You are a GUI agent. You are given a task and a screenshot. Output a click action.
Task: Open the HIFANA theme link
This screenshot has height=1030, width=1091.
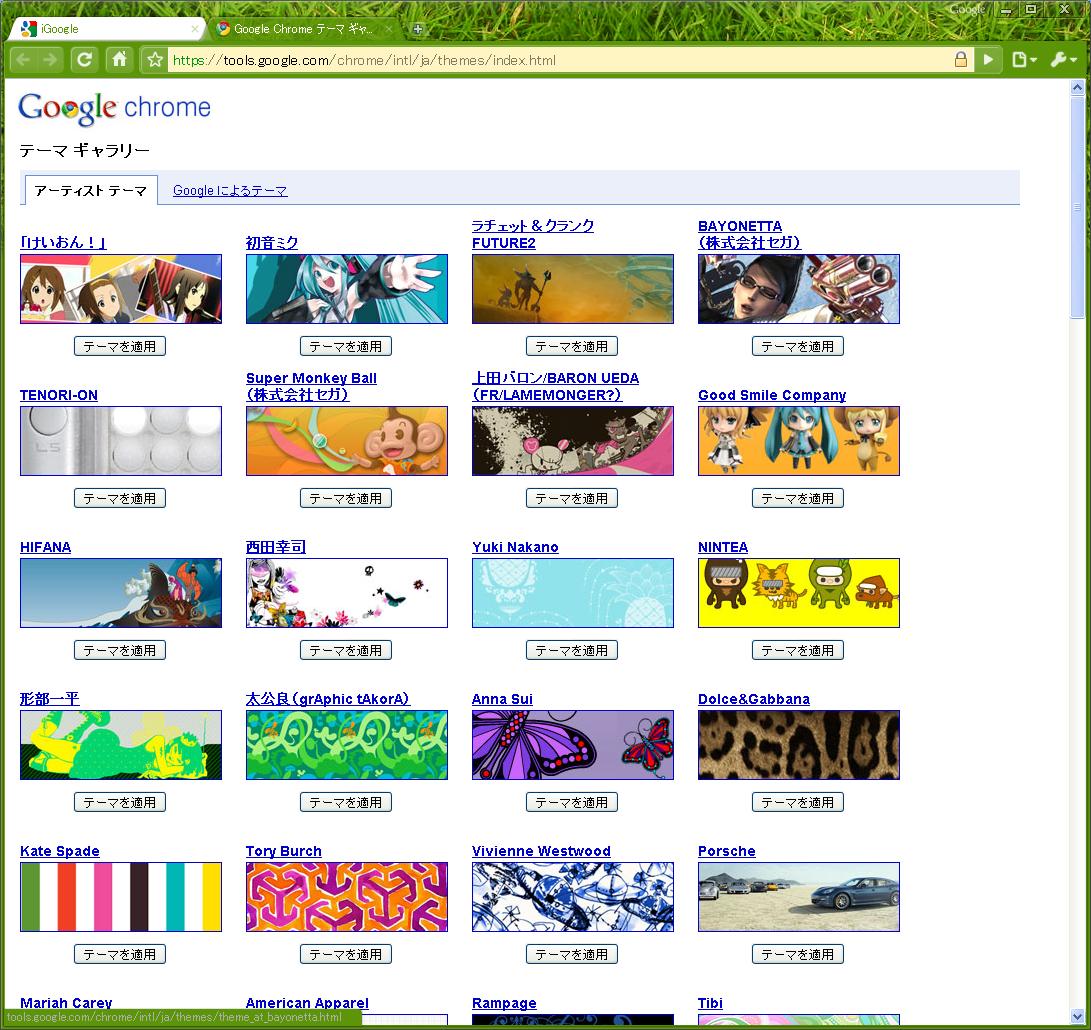click(x=46, y=547)
